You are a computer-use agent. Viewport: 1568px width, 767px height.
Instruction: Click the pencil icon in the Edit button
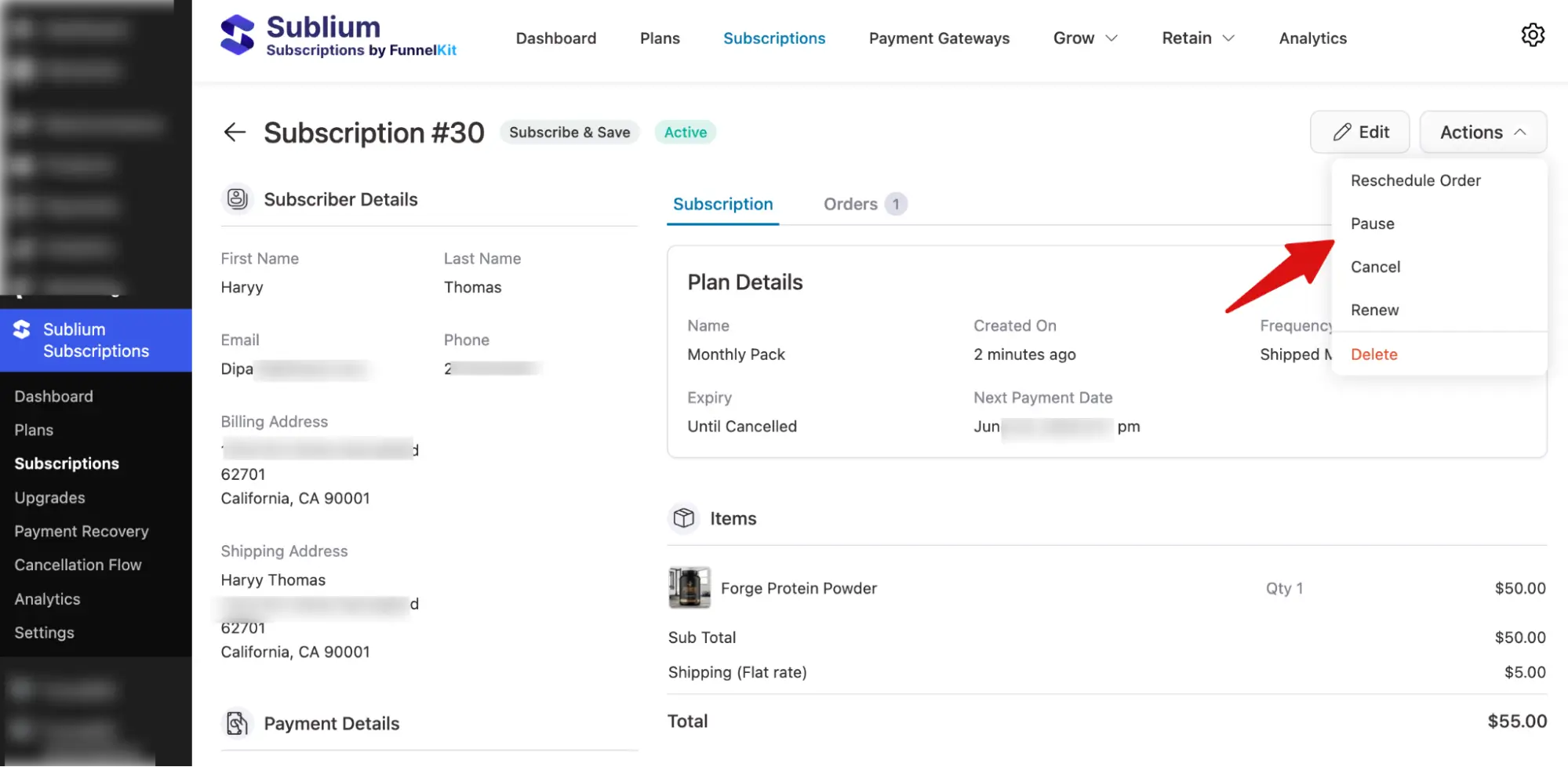coord(1341,132)
